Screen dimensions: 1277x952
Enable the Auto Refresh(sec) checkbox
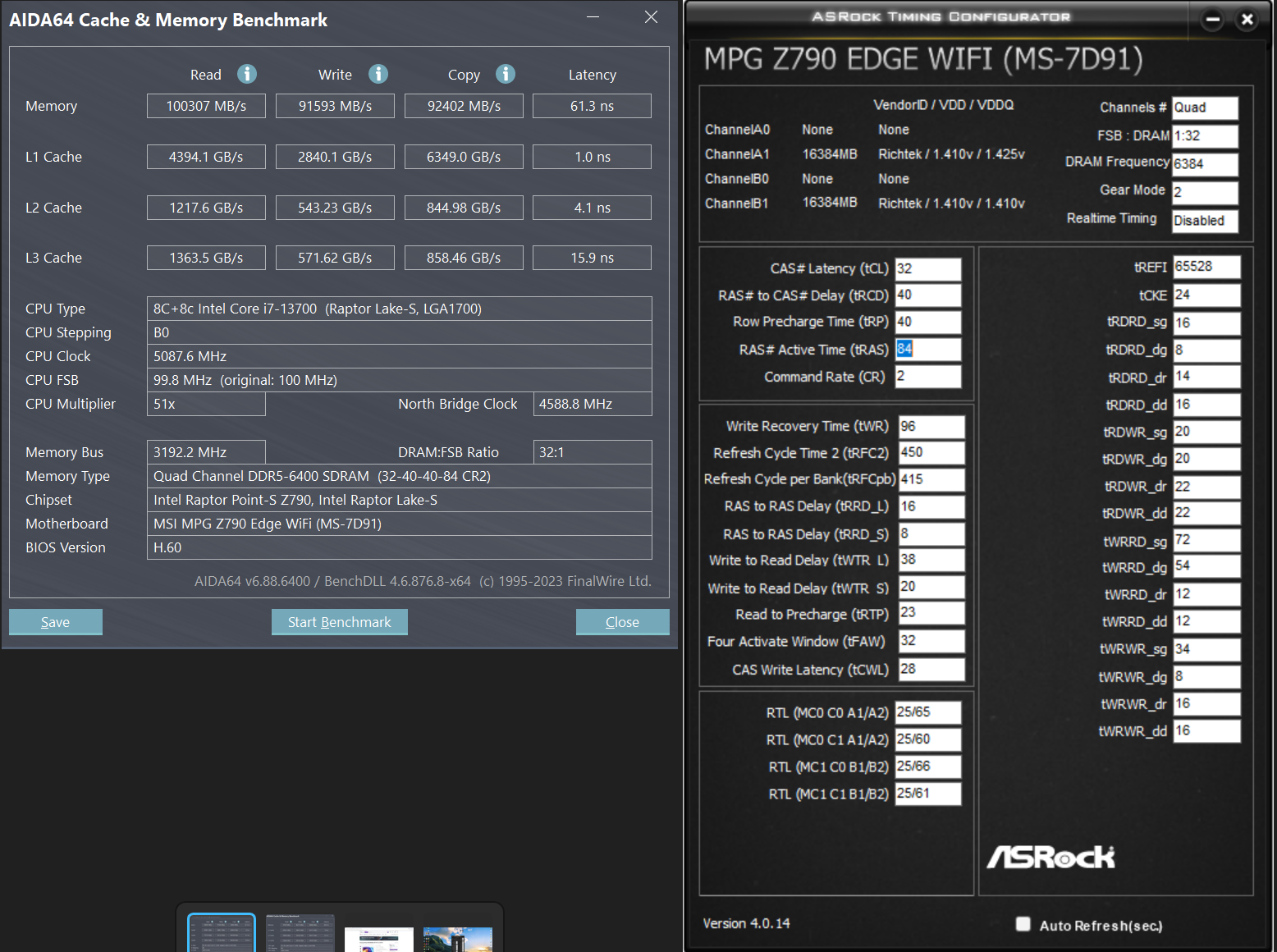[x=1023, y=924]
